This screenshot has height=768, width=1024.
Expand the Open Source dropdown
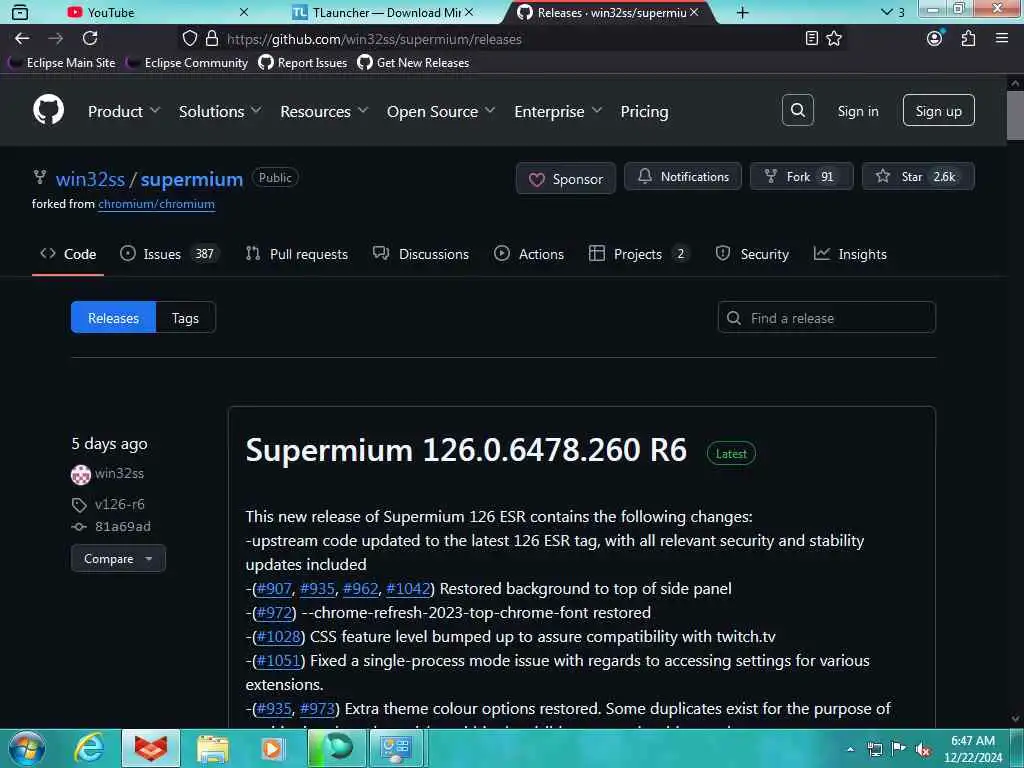click(441, 112)
